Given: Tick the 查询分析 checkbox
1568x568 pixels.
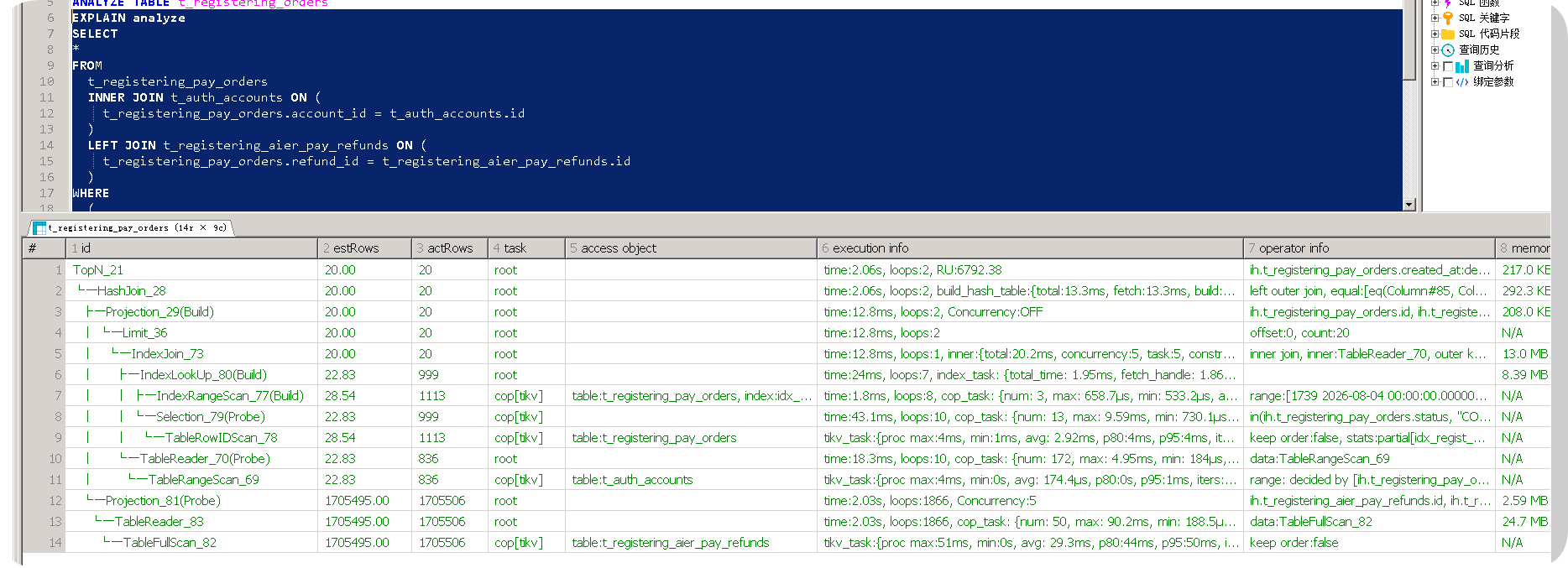Looking at the screenshot, I should click(1448, 66).
